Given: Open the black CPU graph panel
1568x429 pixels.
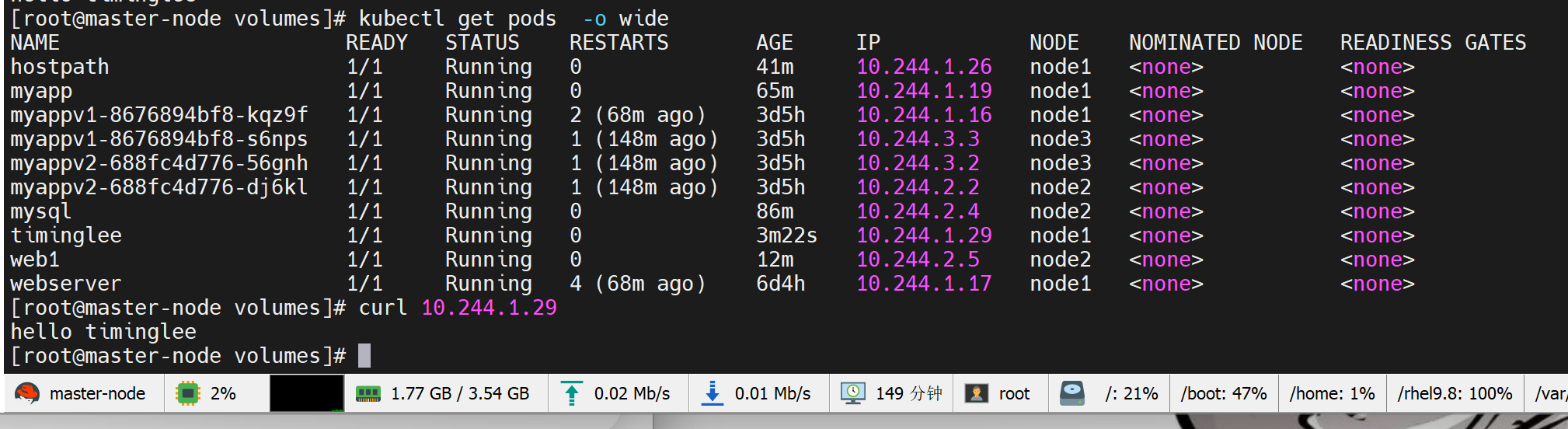Looking at the screenshot, I should pos(306,393).
